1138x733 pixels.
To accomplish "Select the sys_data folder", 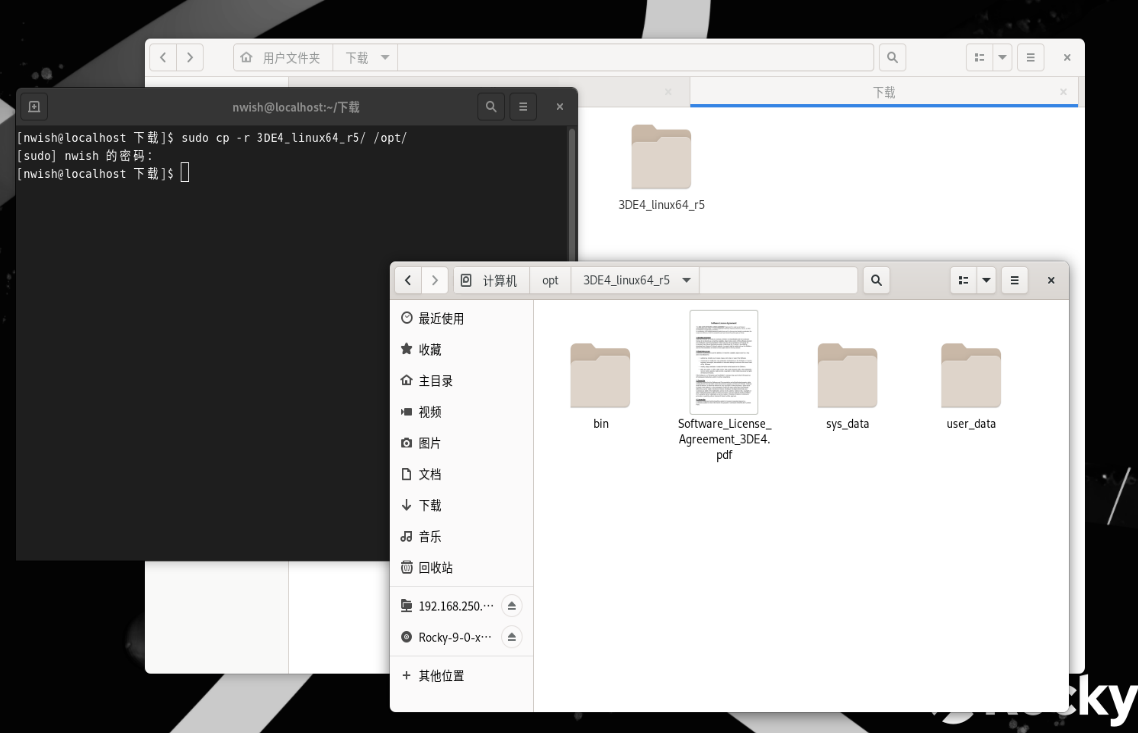I will point(847,377).
